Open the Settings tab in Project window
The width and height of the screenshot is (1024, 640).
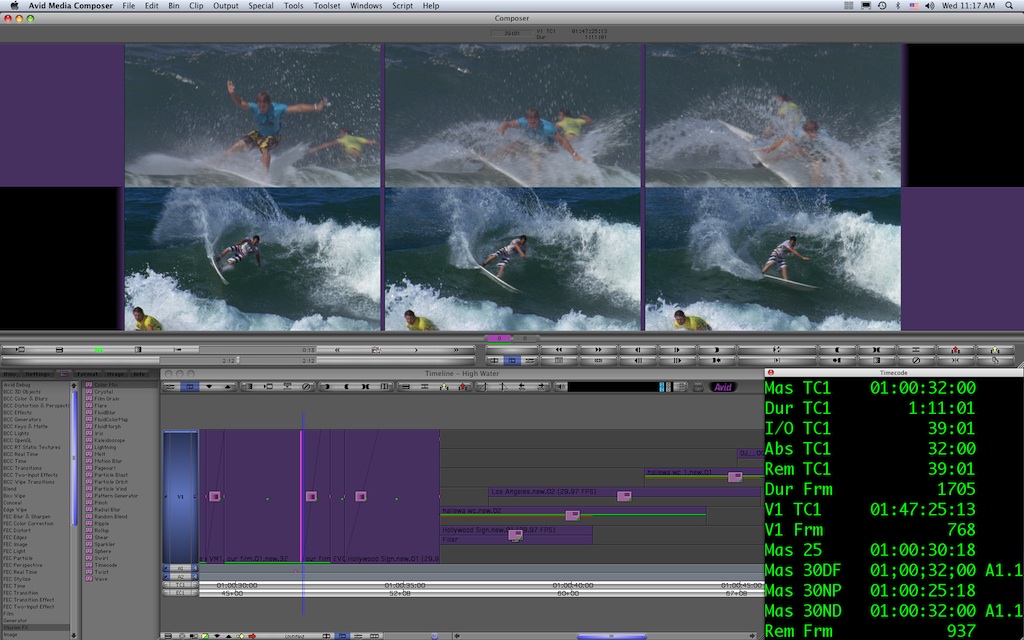(37, 374)
